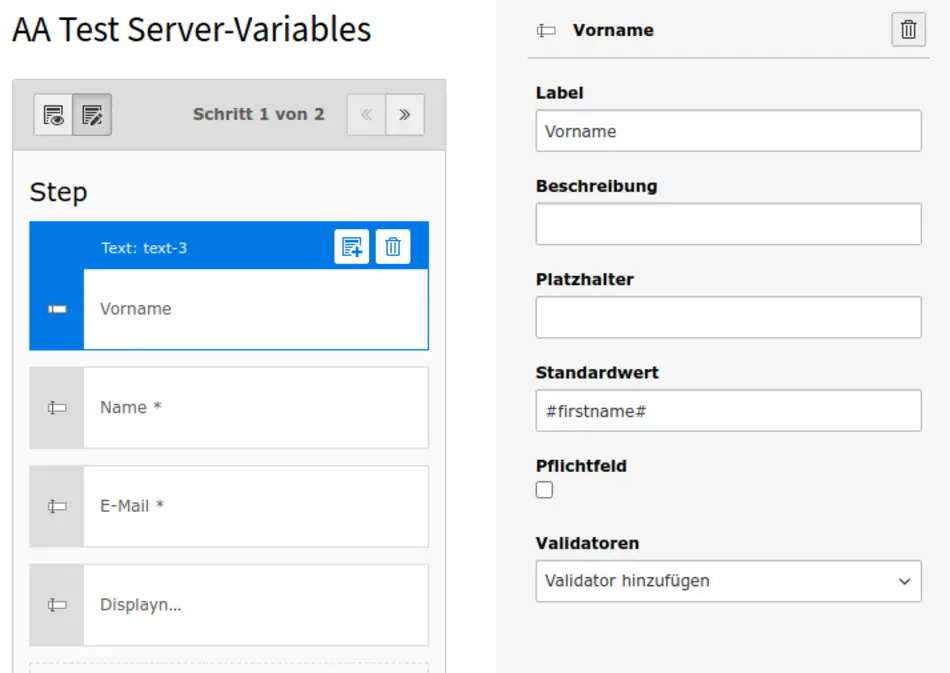Select the form edit mode icon
The height and width of the screenshot is (673, 950).
[x=92, y=115]
